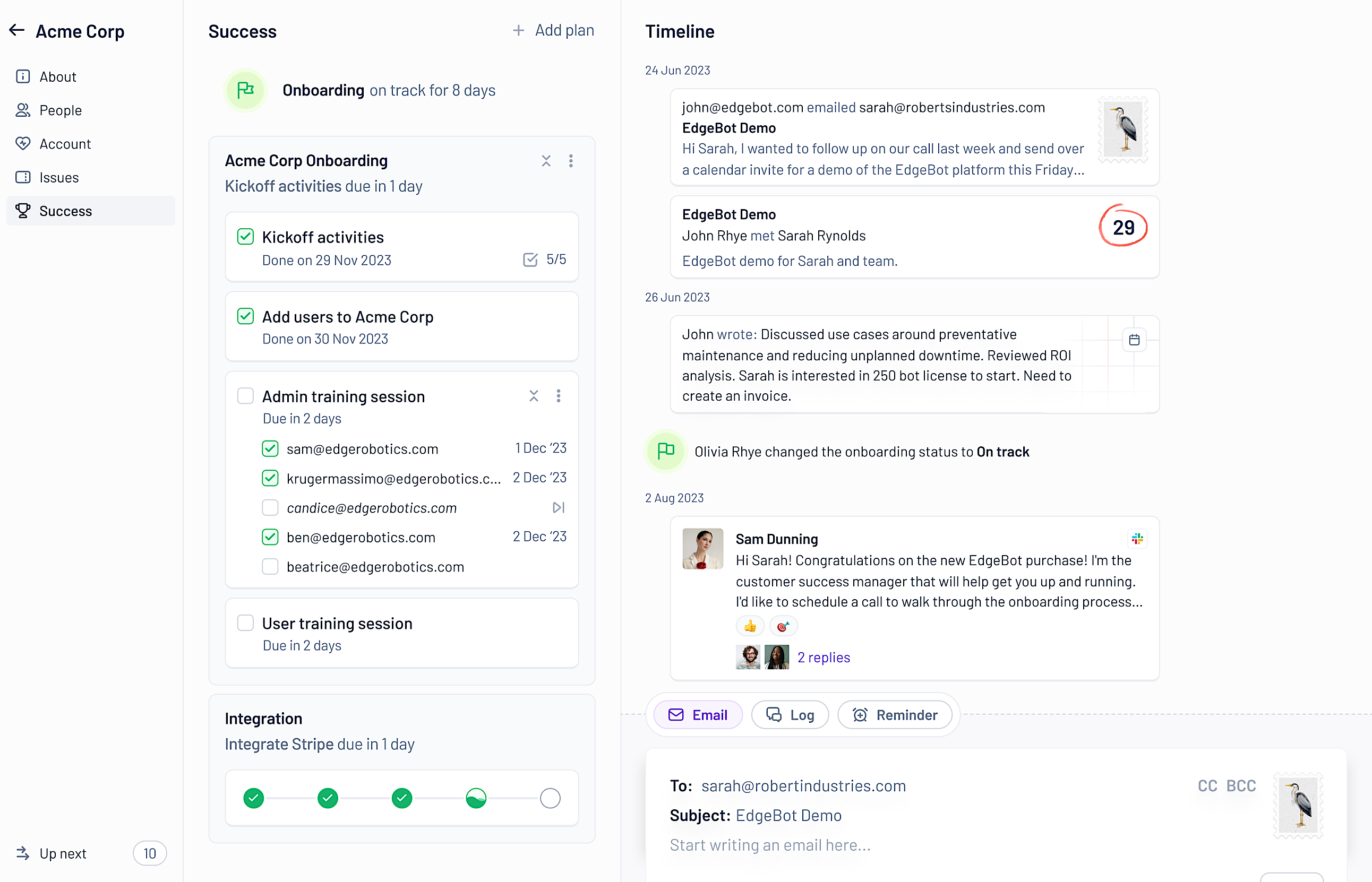Click the onboarding flag status icon

(x=246, y=89)
